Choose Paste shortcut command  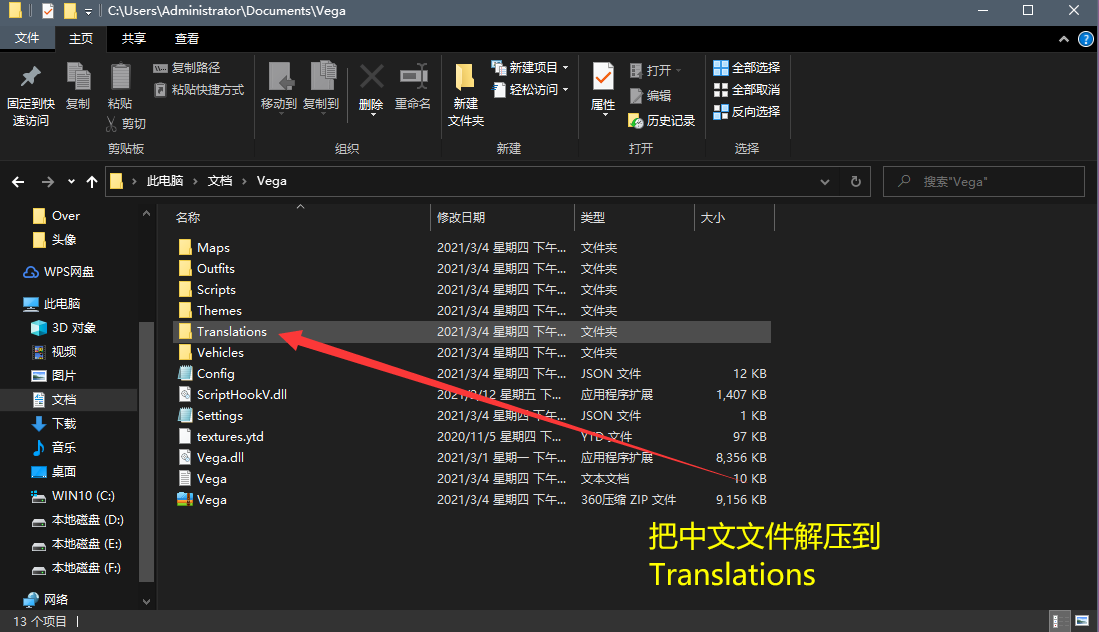pyautogui.click(x=198, y=90)
